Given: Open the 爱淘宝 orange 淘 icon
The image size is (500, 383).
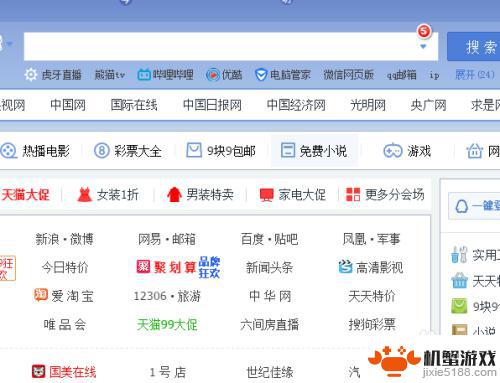Looking at the screenshot, I should 41,295.
